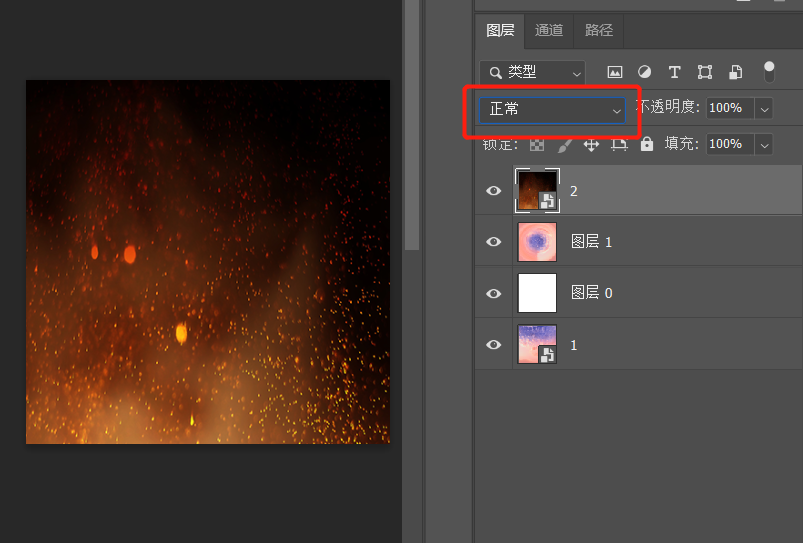The height and width of the screenshot is (543, 803).
Task: Filter layers by pixel layer type
Action: 615,72
